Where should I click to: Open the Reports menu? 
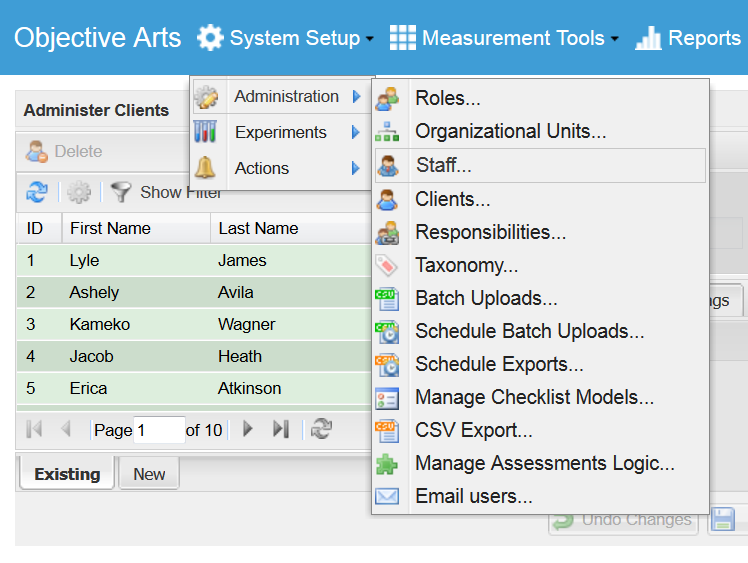(688, 38)
